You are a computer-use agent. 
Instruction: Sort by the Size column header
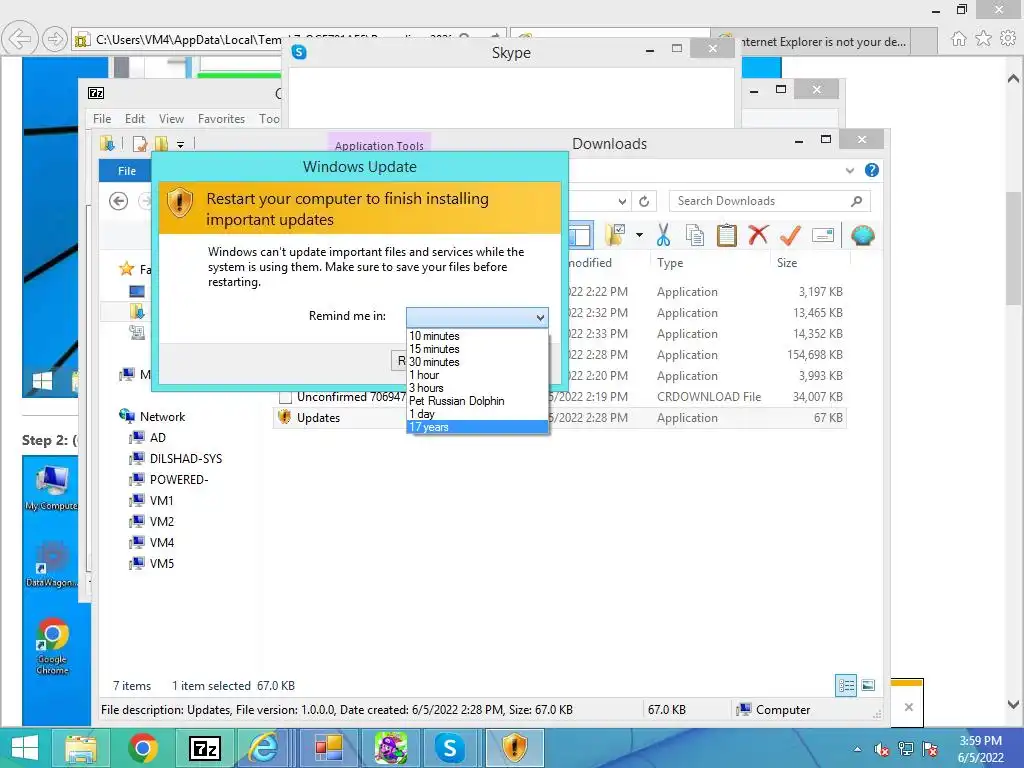(x=787, y=263)
